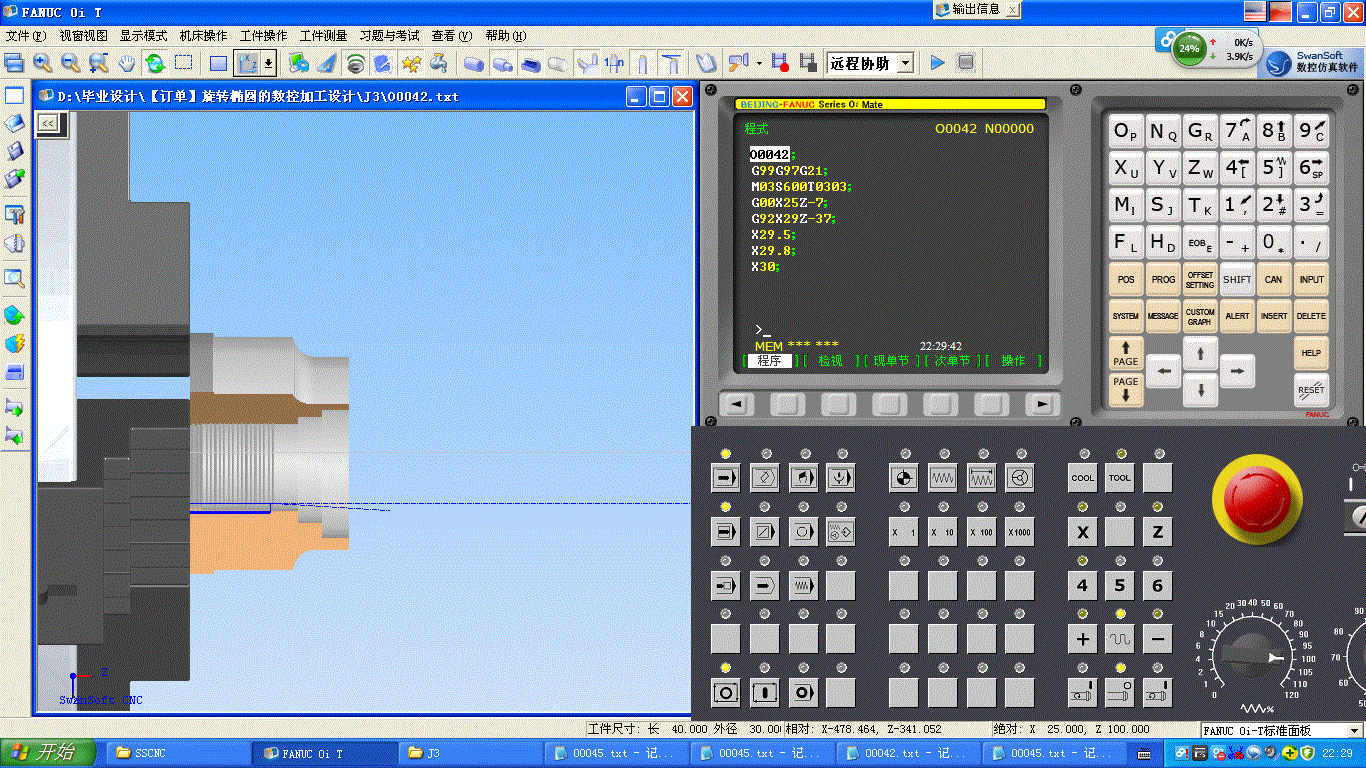
Task: Click the "G92X29Z-37;" program line
Action: tap(794, 219)
